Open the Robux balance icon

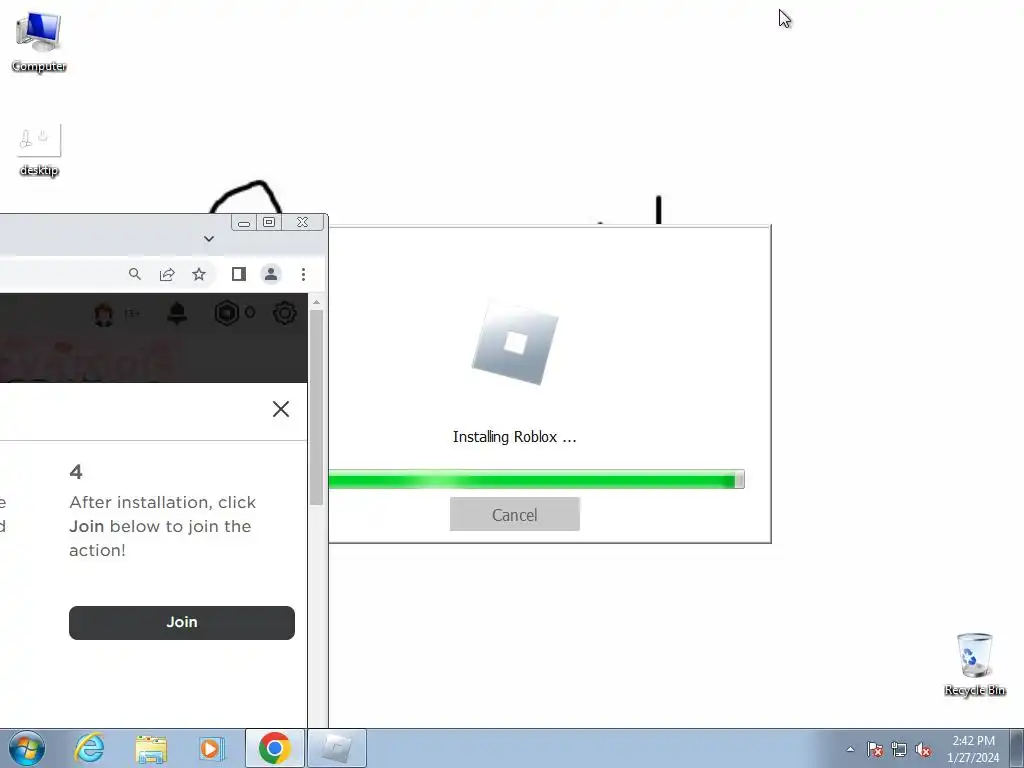coord(227,313)
